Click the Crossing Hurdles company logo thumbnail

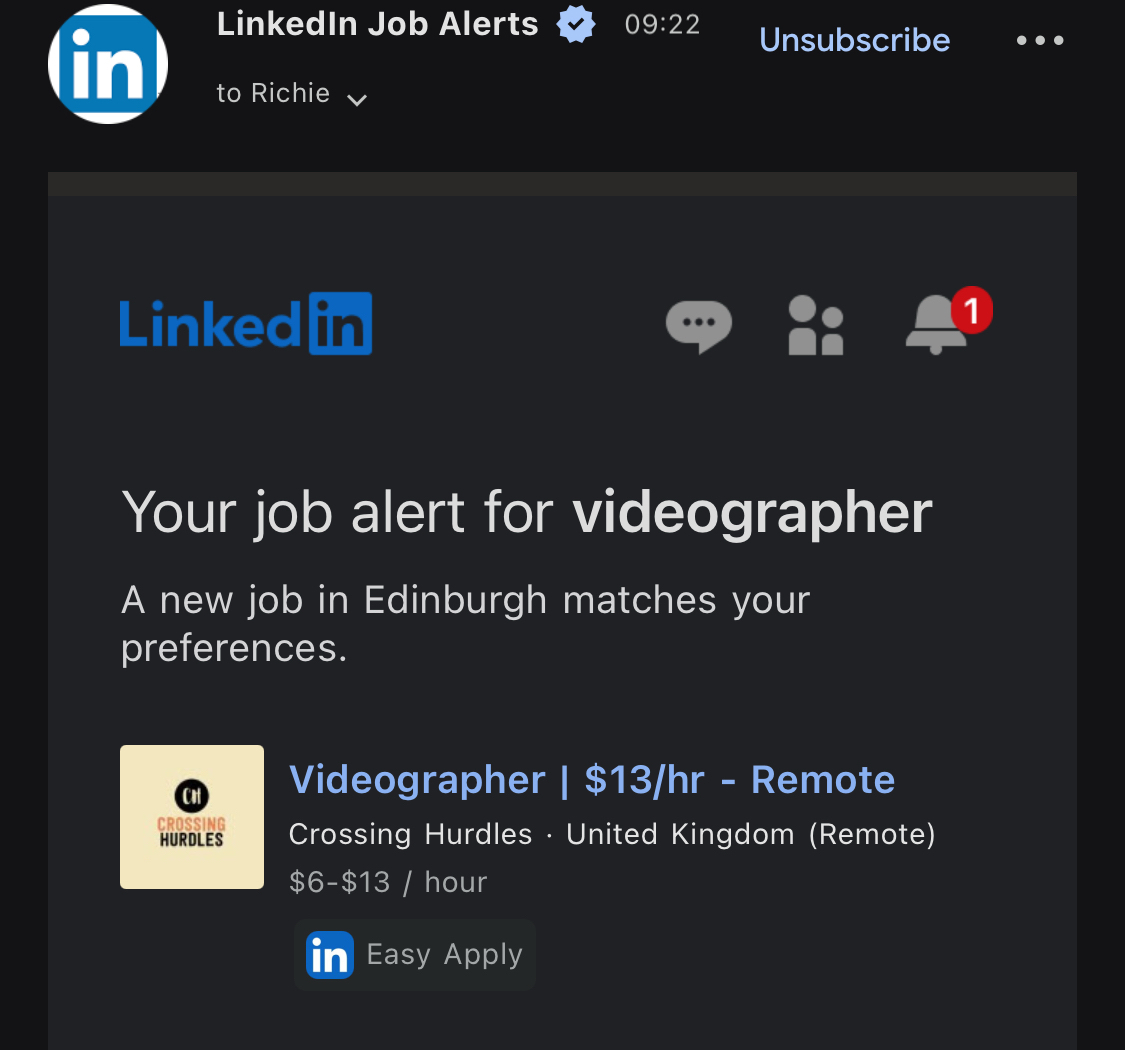pyautogui.click(x=192, y=817)
